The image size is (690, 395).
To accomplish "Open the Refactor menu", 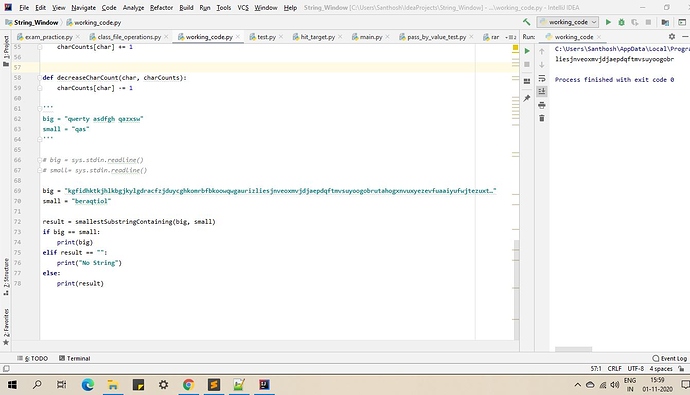I will (x=161, y=7).
